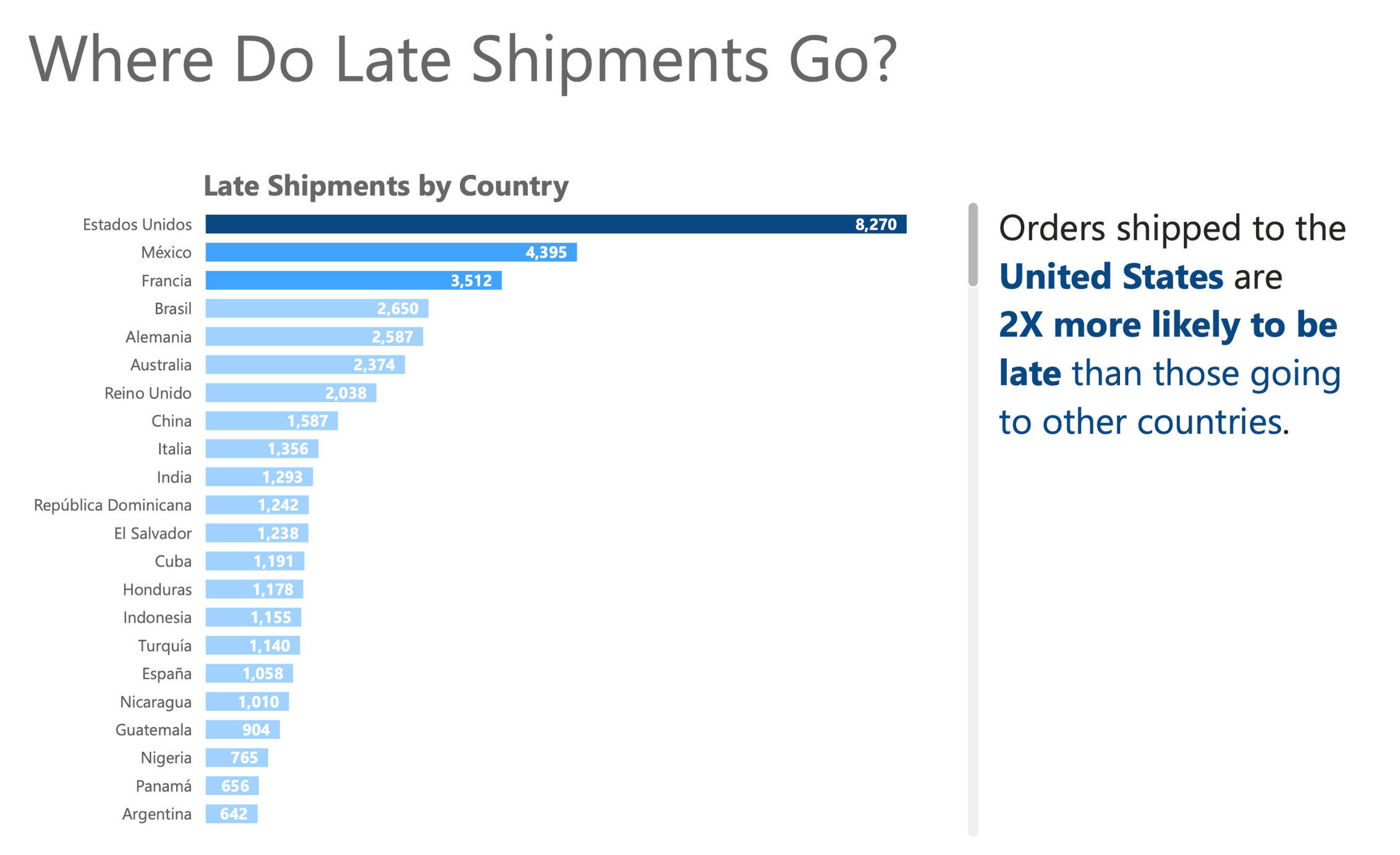The image size is (1400, 855).
Task: Click the chart's vertical scrollbar thumb
Action: tap(973, 245)
